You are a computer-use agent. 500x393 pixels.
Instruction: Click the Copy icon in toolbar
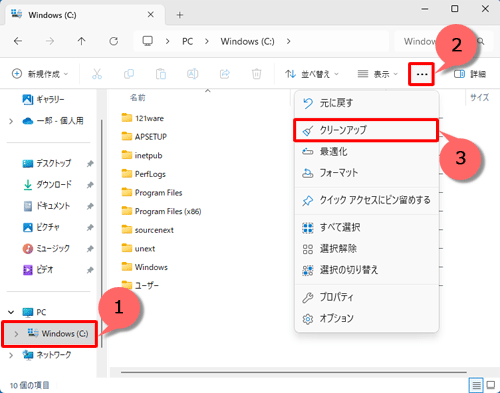pyautogui.click(x=129, y=74)
